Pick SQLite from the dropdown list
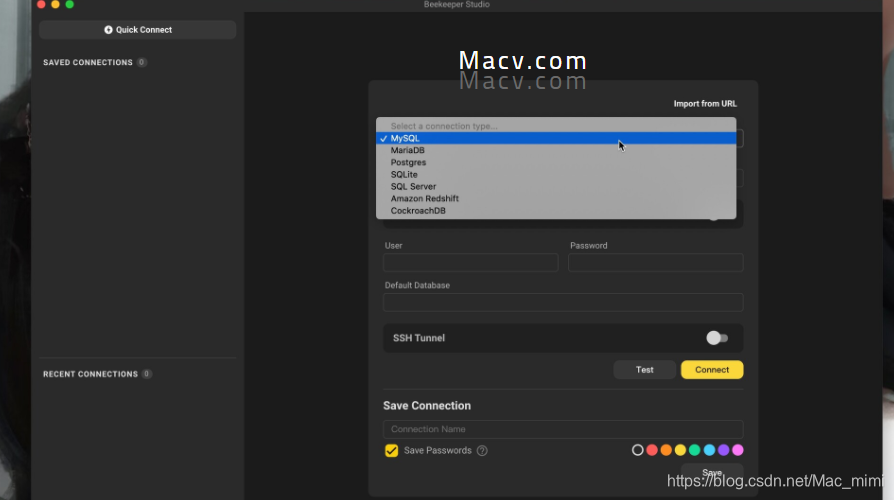This screenshot has height=500, width=894. click(556, 174)
